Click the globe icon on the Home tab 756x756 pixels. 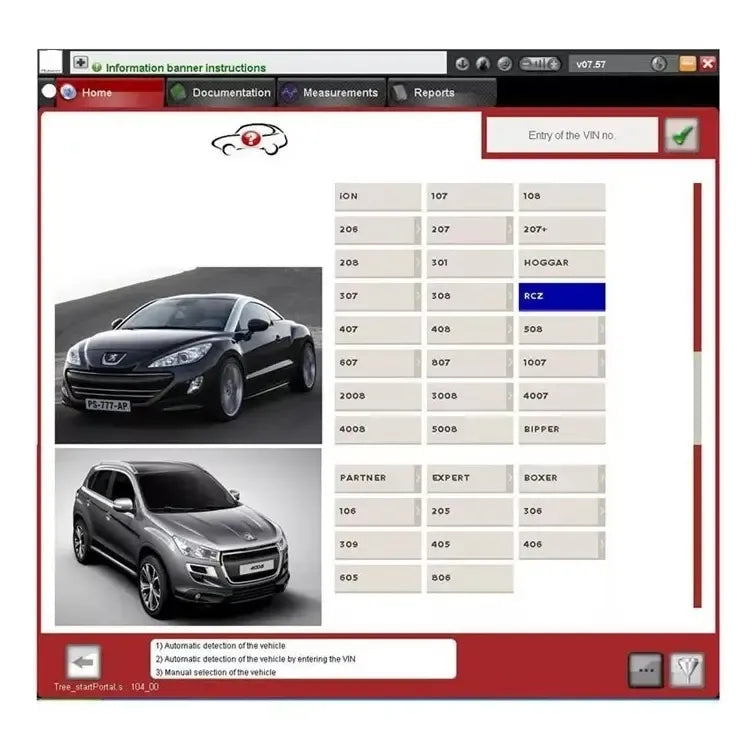[x=68, y=92]
